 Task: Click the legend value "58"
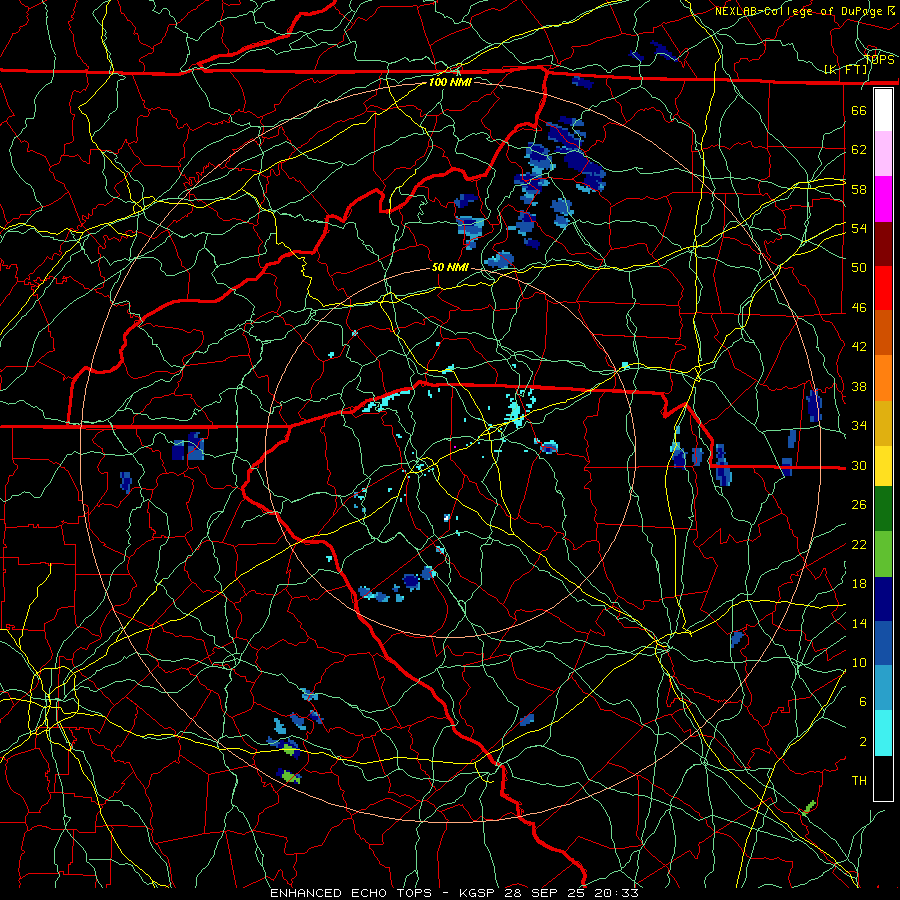point(859,189)
